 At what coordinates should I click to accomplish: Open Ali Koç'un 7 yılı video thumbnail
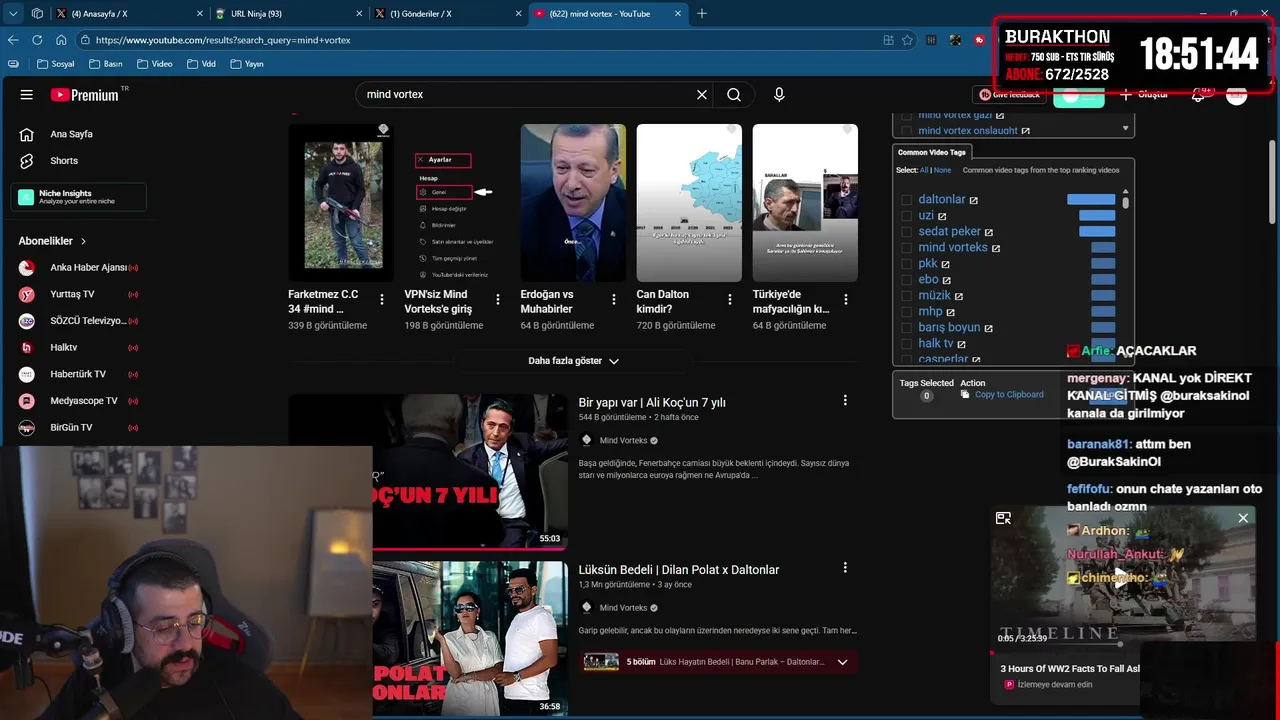pos(428,471)
